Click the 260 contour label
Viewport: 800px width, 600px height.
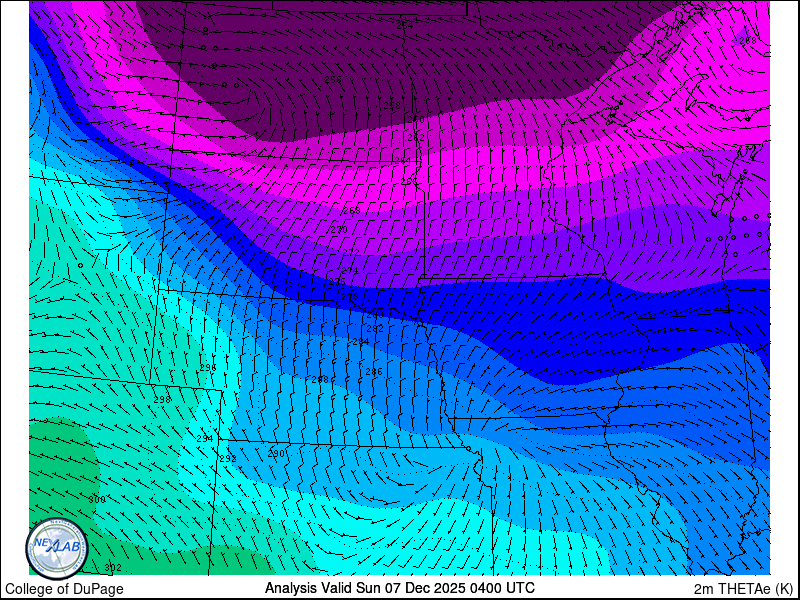pos(416,119)
